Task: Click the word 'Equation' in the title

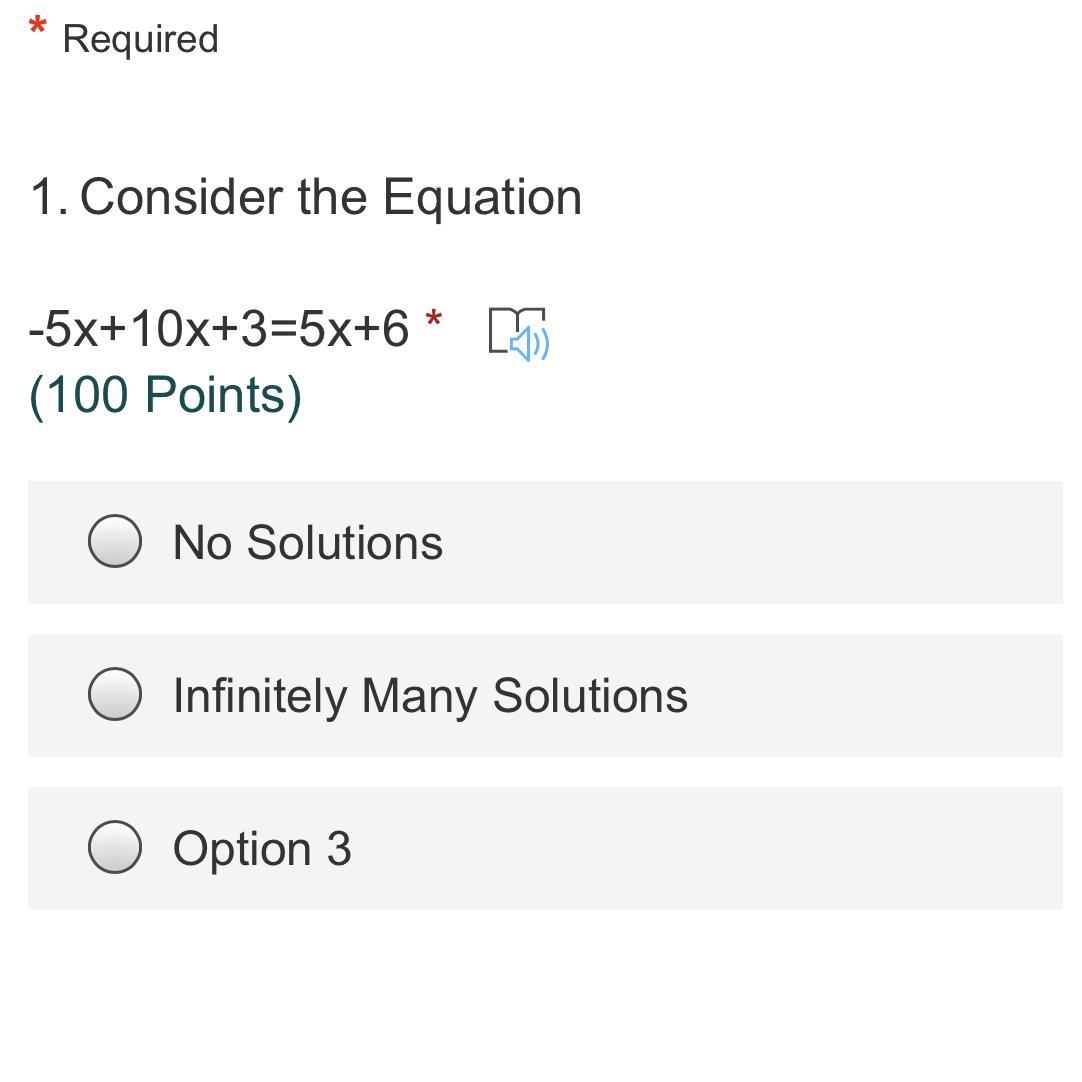Action: 481,196
